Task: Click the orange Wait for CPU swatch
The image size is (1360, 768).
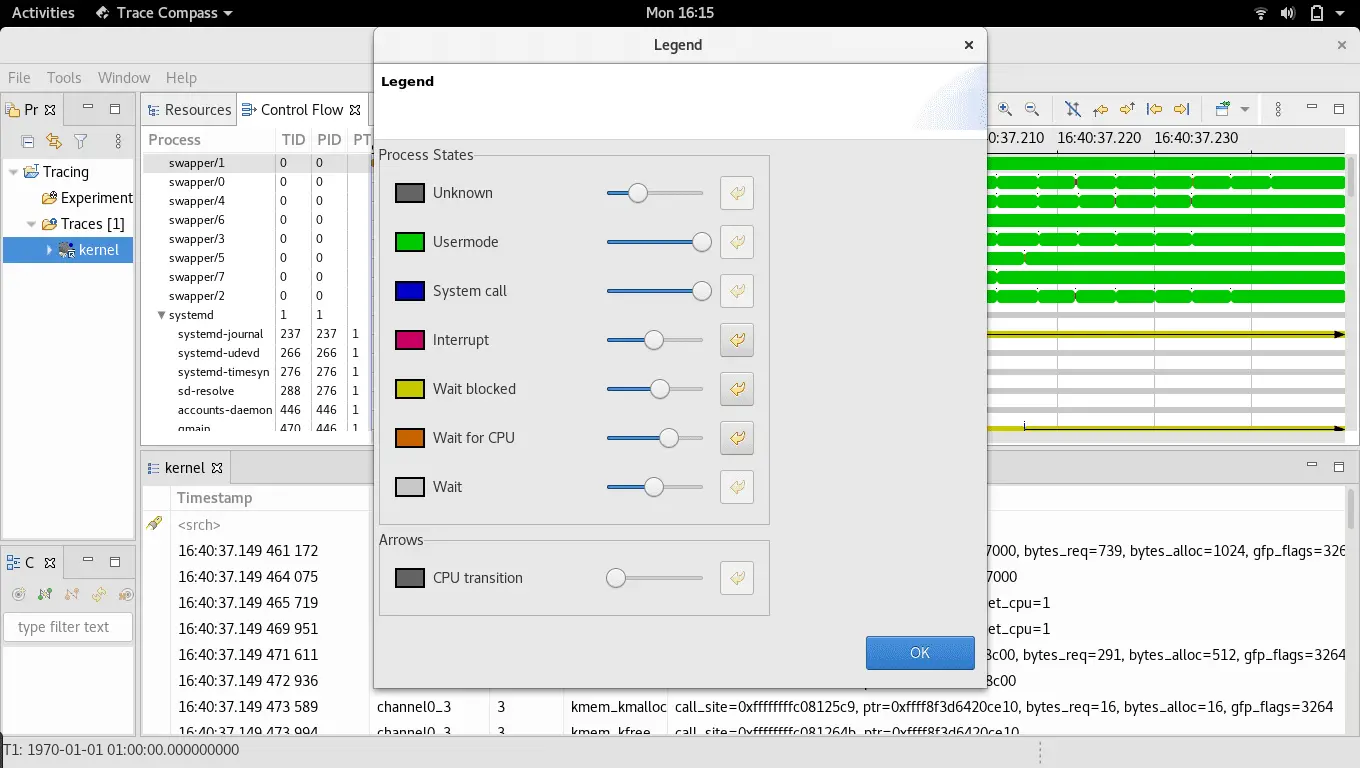Action: (410, 438)
